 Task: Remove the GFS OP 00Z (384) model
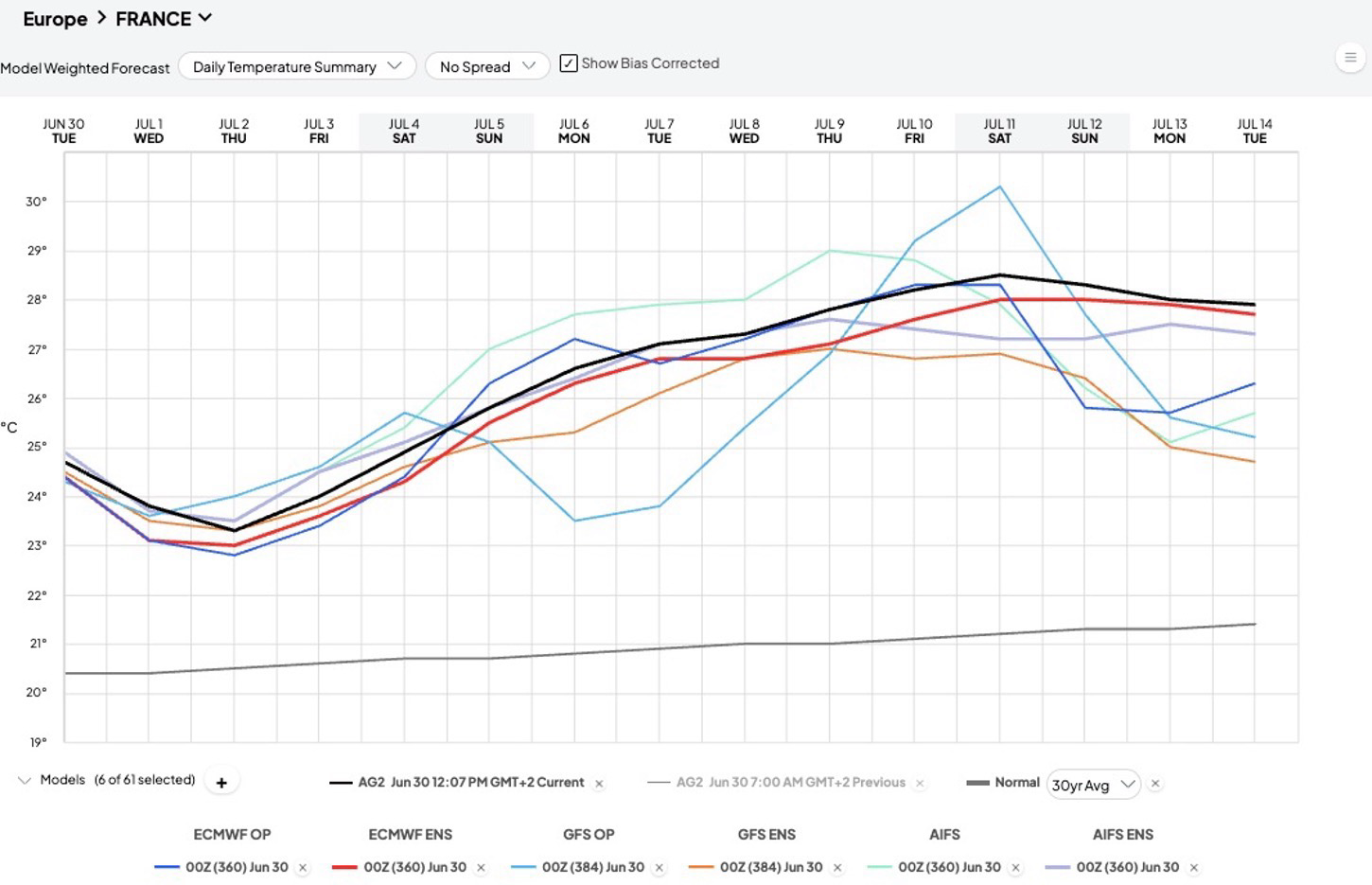(660, 868)
